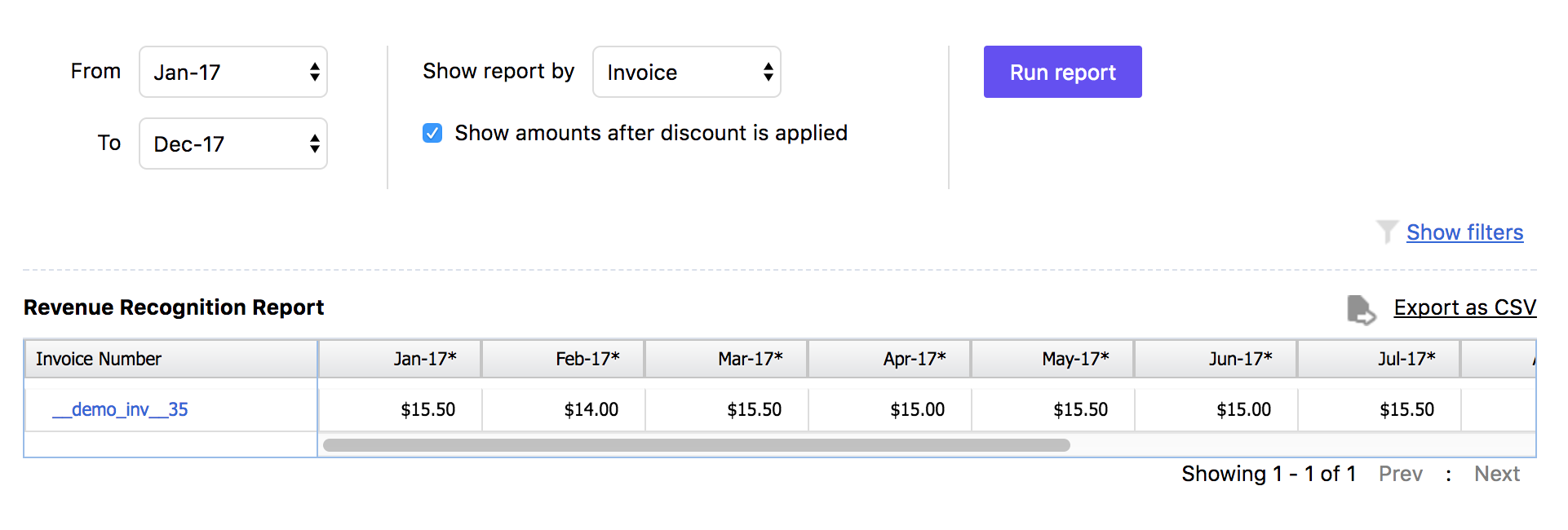The width and height of the screenshot is (1568, 530).
Task: Click the Jul-17* column header
Action: (x=1406, y=359)
